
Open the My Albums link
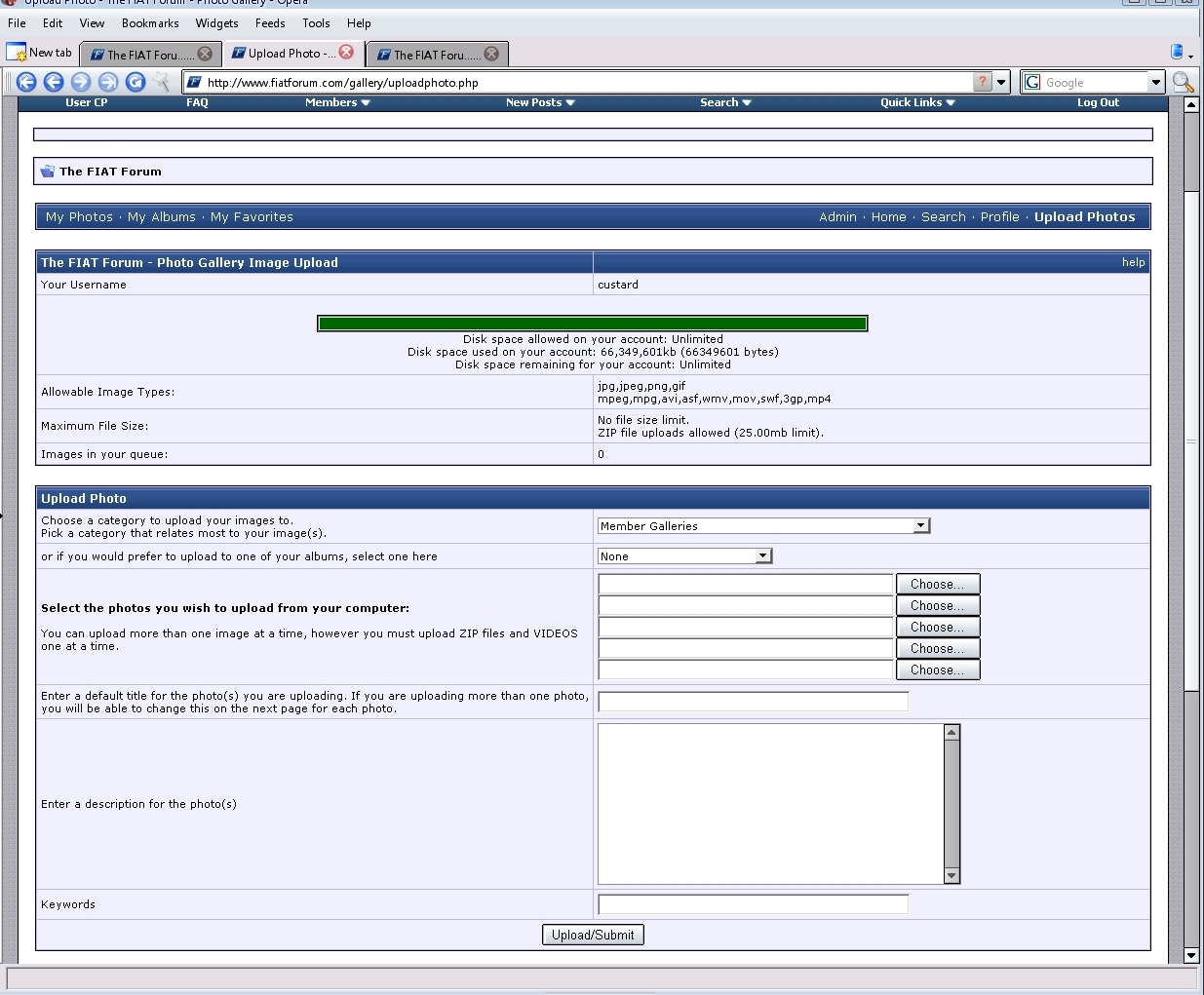[x=162, y=217]
